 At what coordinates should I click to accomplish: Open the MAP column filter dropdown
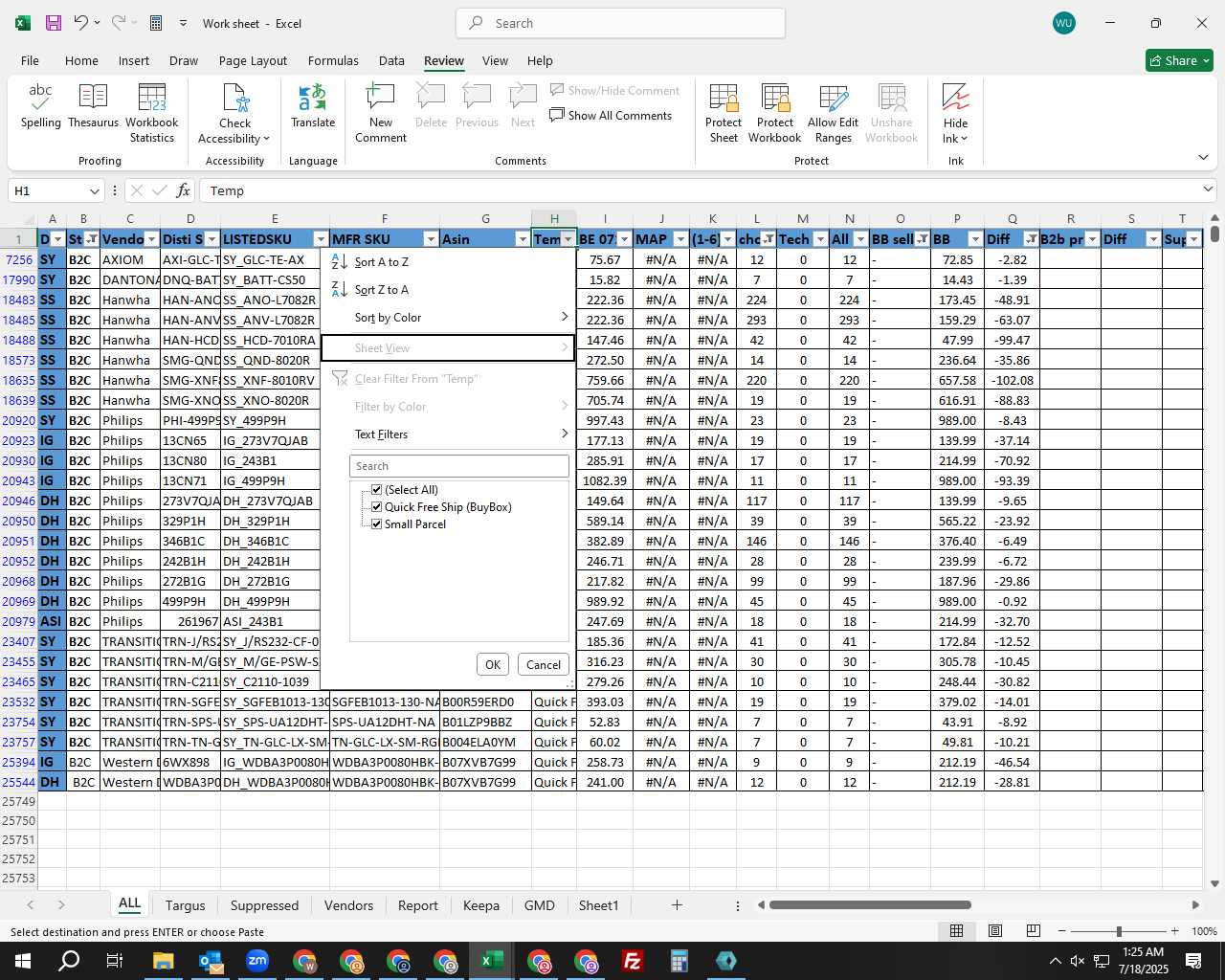pyautogui.click(x=680, y=239)
